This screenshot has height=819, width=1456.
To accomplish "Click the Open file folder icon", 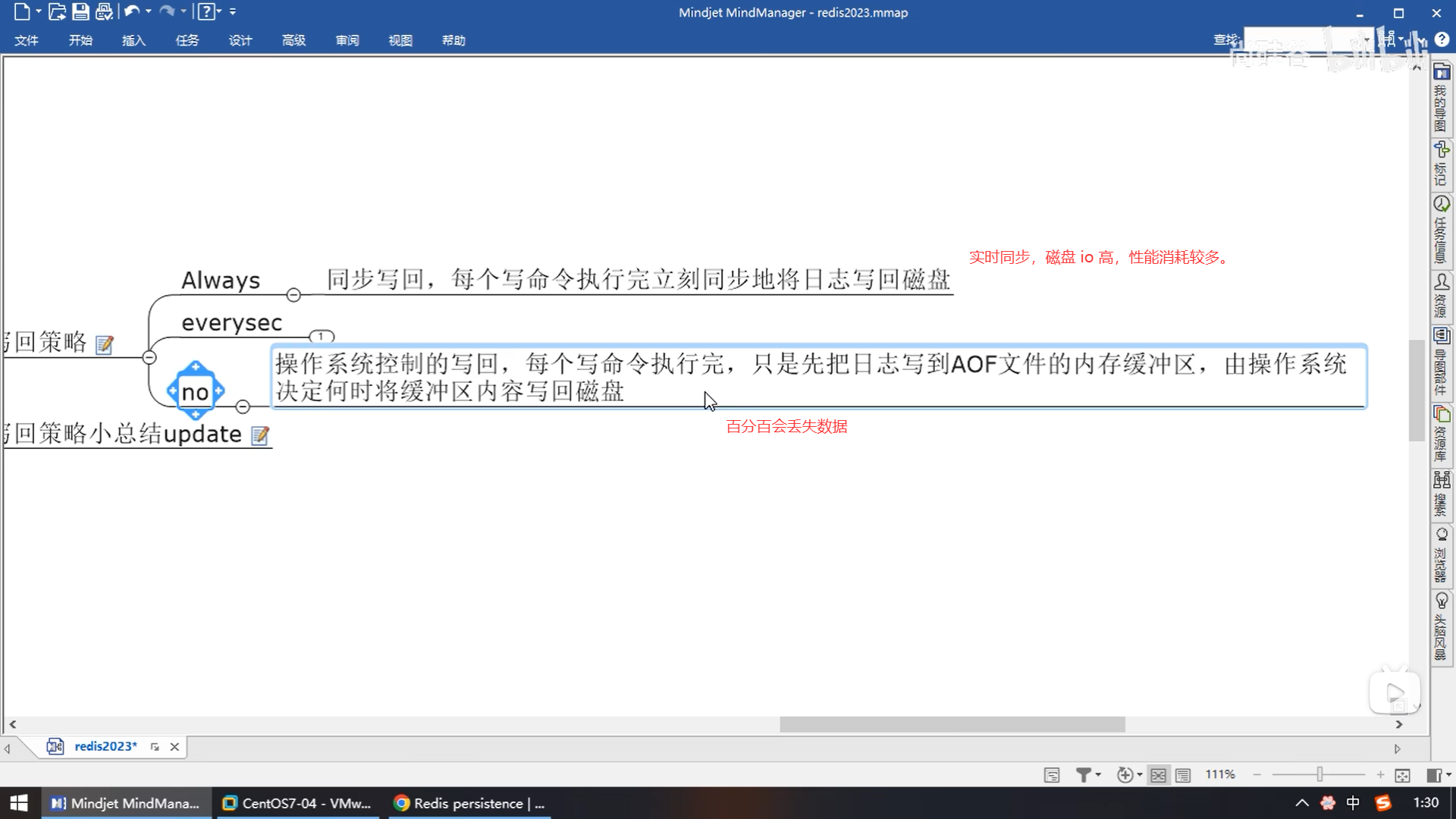I will coord(57,11).
